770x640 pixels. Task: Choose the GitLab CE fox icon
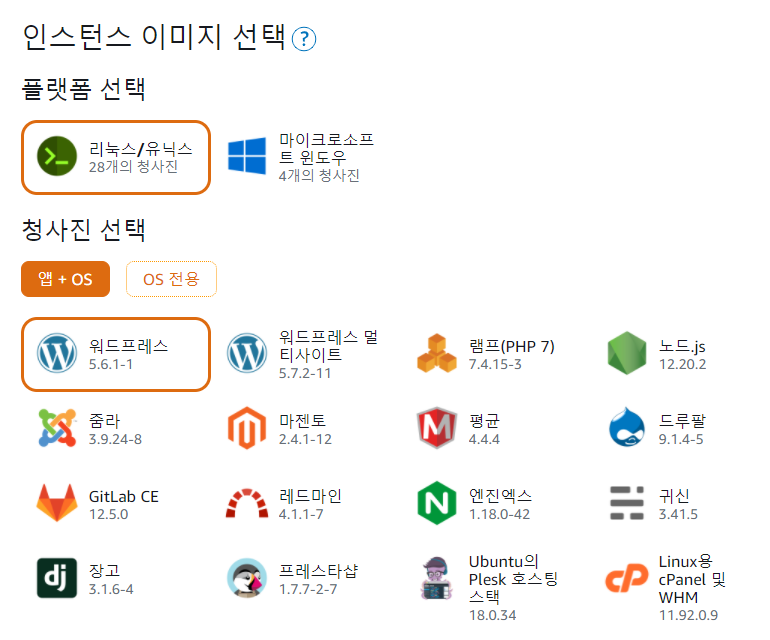point(57,503)
